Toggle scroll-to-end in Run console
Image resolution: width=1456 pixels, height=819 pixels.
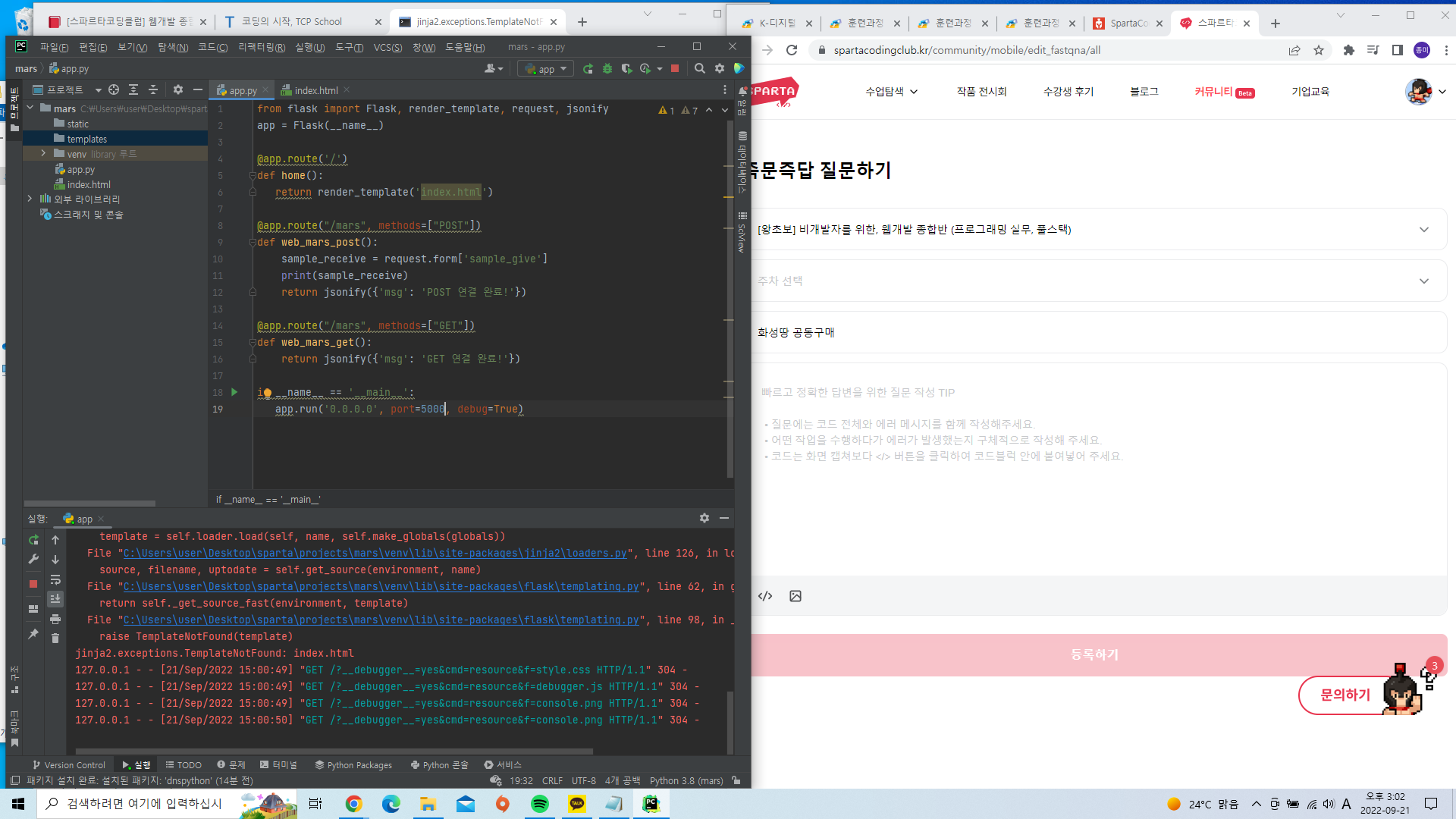tap(55, 599)
